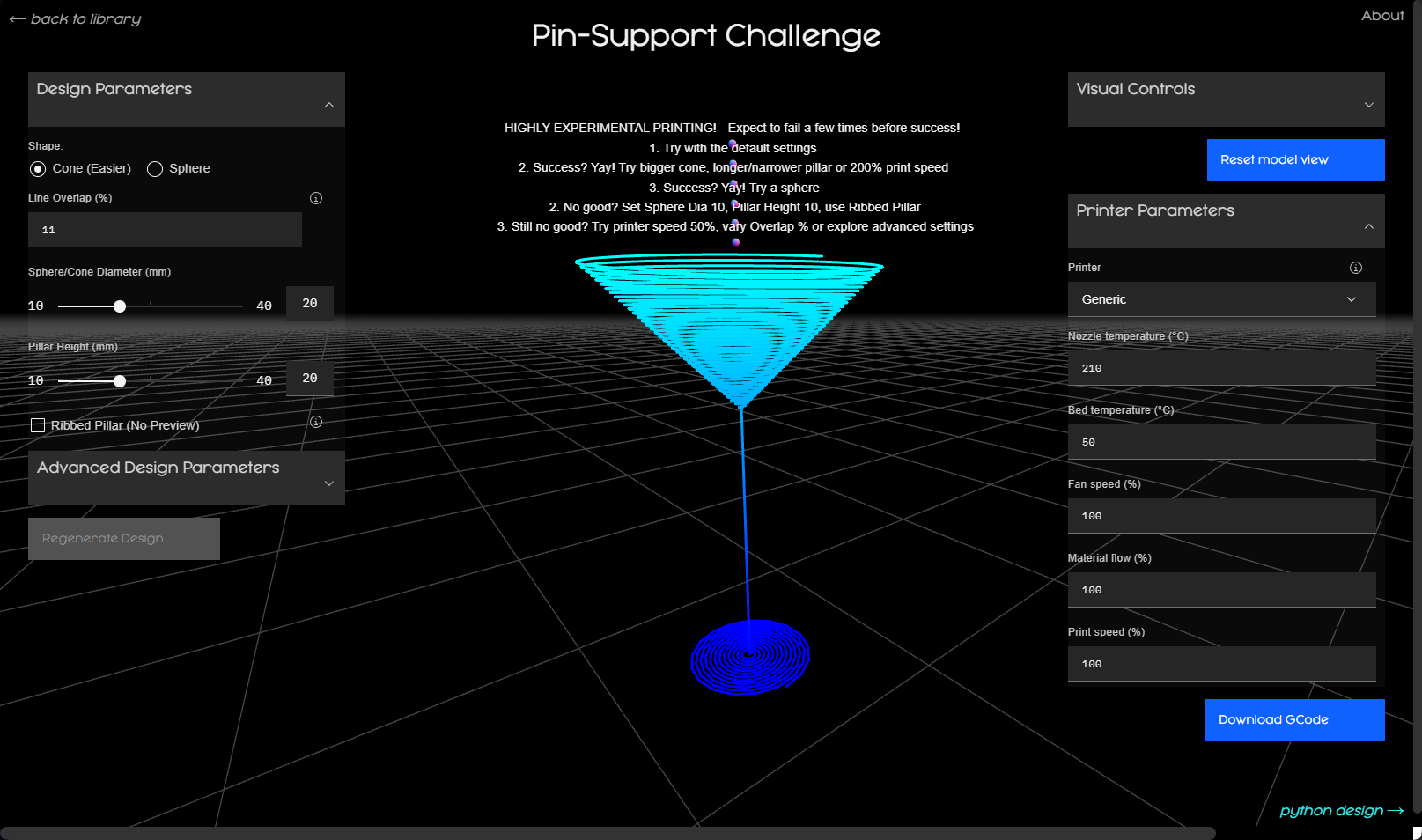The width and height of the screenshot is (1422, 840).
Task: Click the Line Overlap info icon
Action: coord(316,198)
